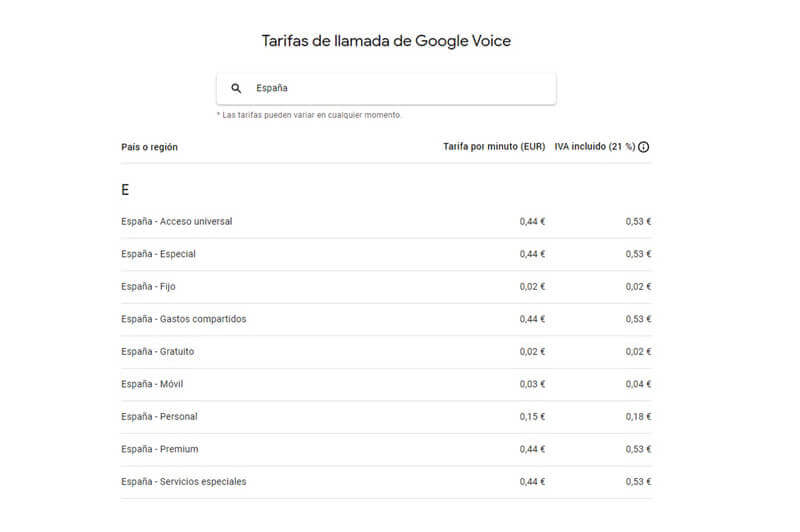800x532 pixels.
Task: Click the tarifas pueden variar note
Action: coord(309,115)
